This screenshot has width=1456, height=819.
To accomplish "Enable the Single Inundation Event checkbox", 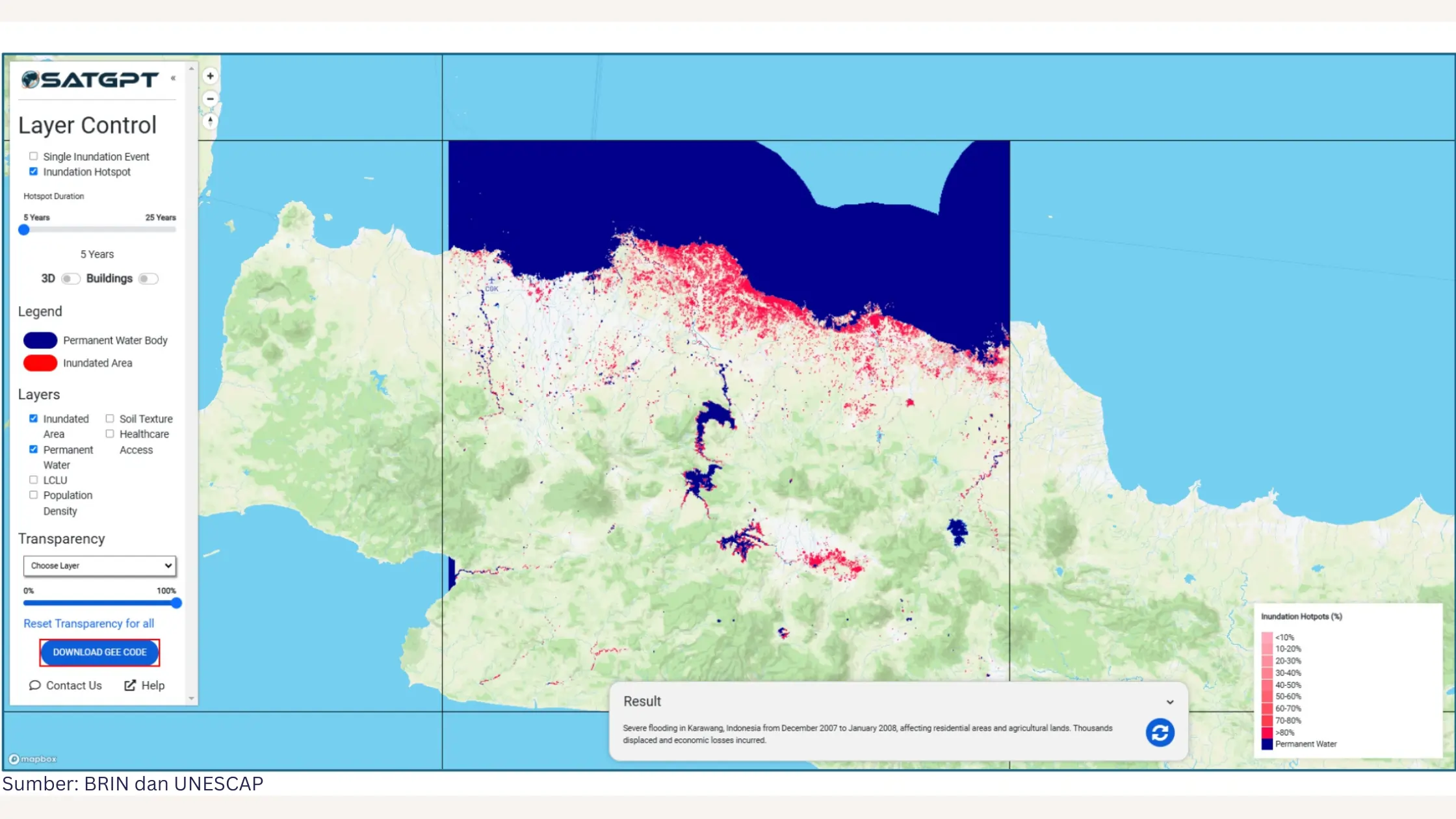I will (x=33, y=156).
